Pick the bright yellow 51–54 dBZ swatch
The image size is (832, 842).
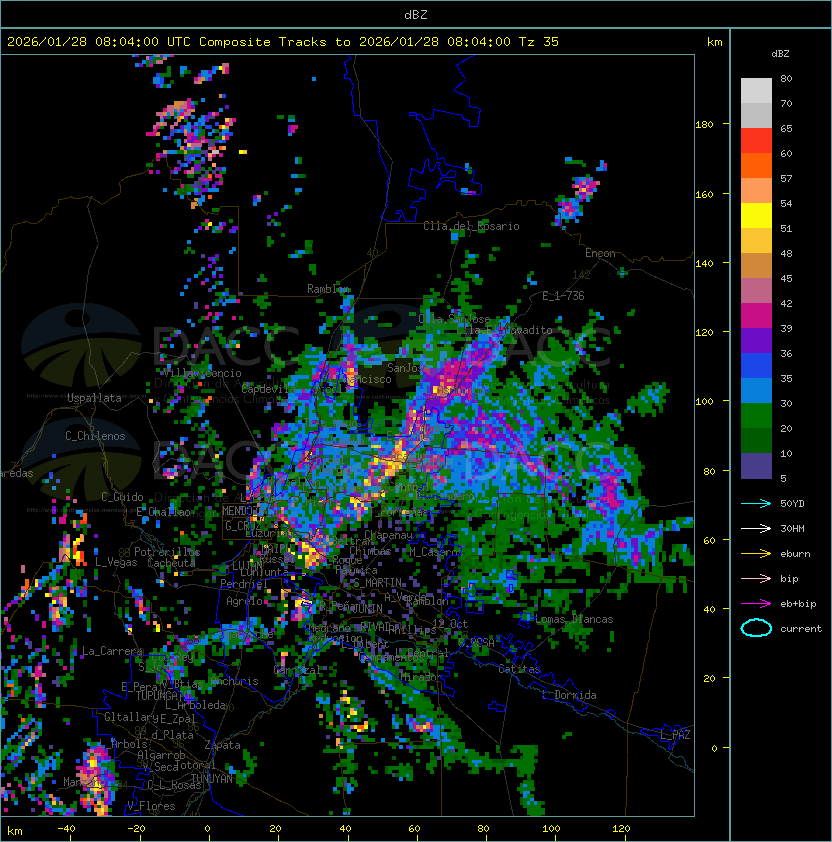[756, 215]
